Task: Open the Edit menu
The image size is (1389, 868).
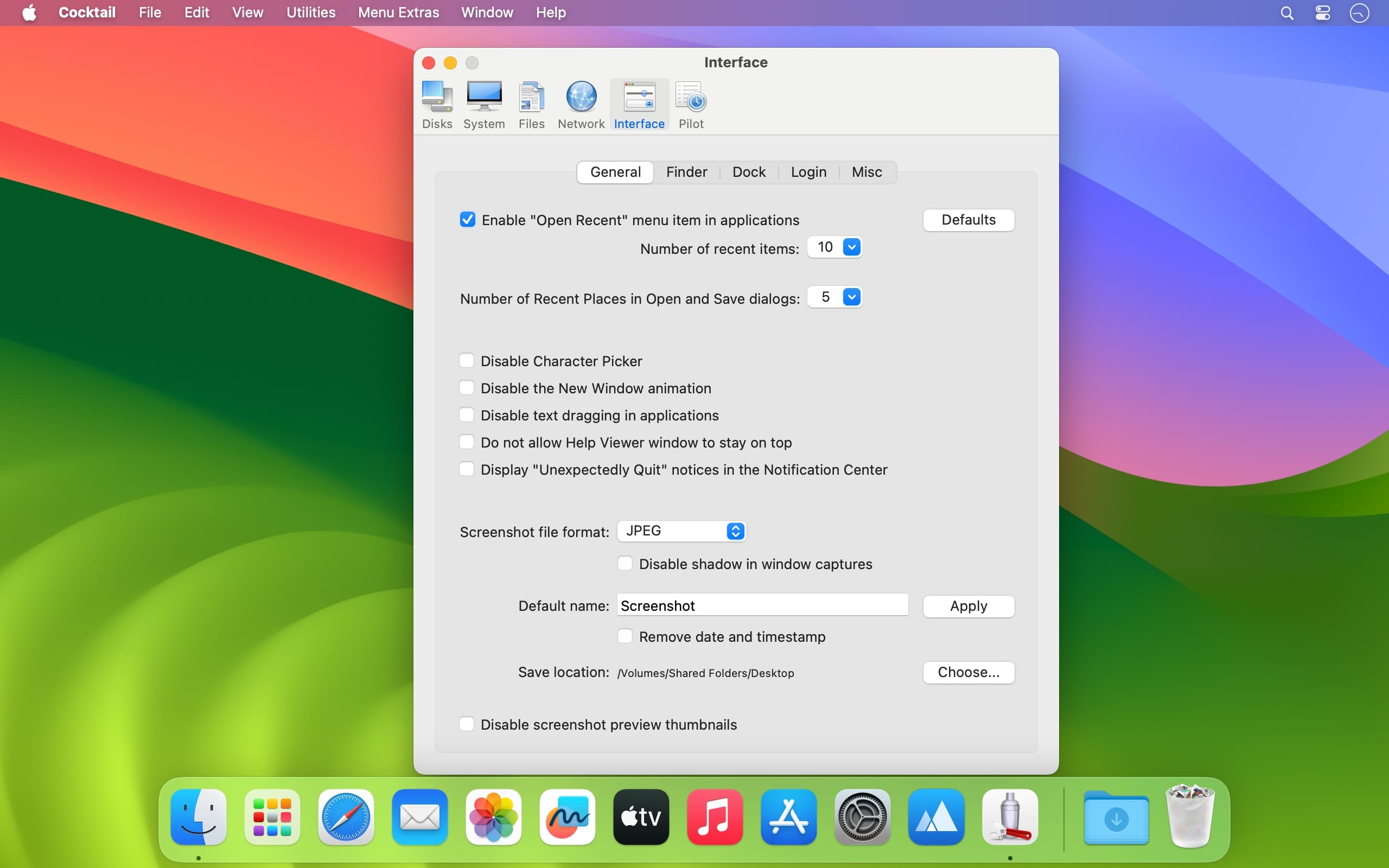Action: click(196, 12)
